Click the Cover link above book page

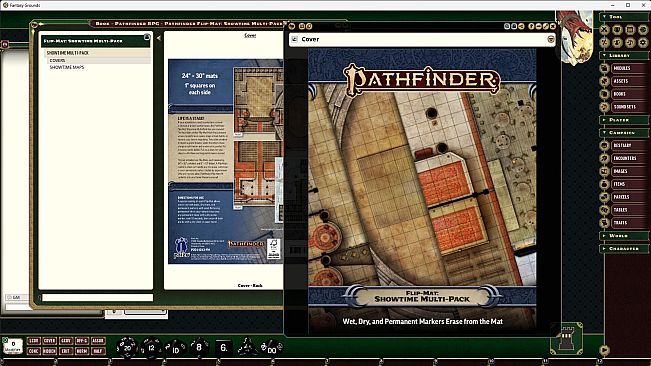point(250,36)
